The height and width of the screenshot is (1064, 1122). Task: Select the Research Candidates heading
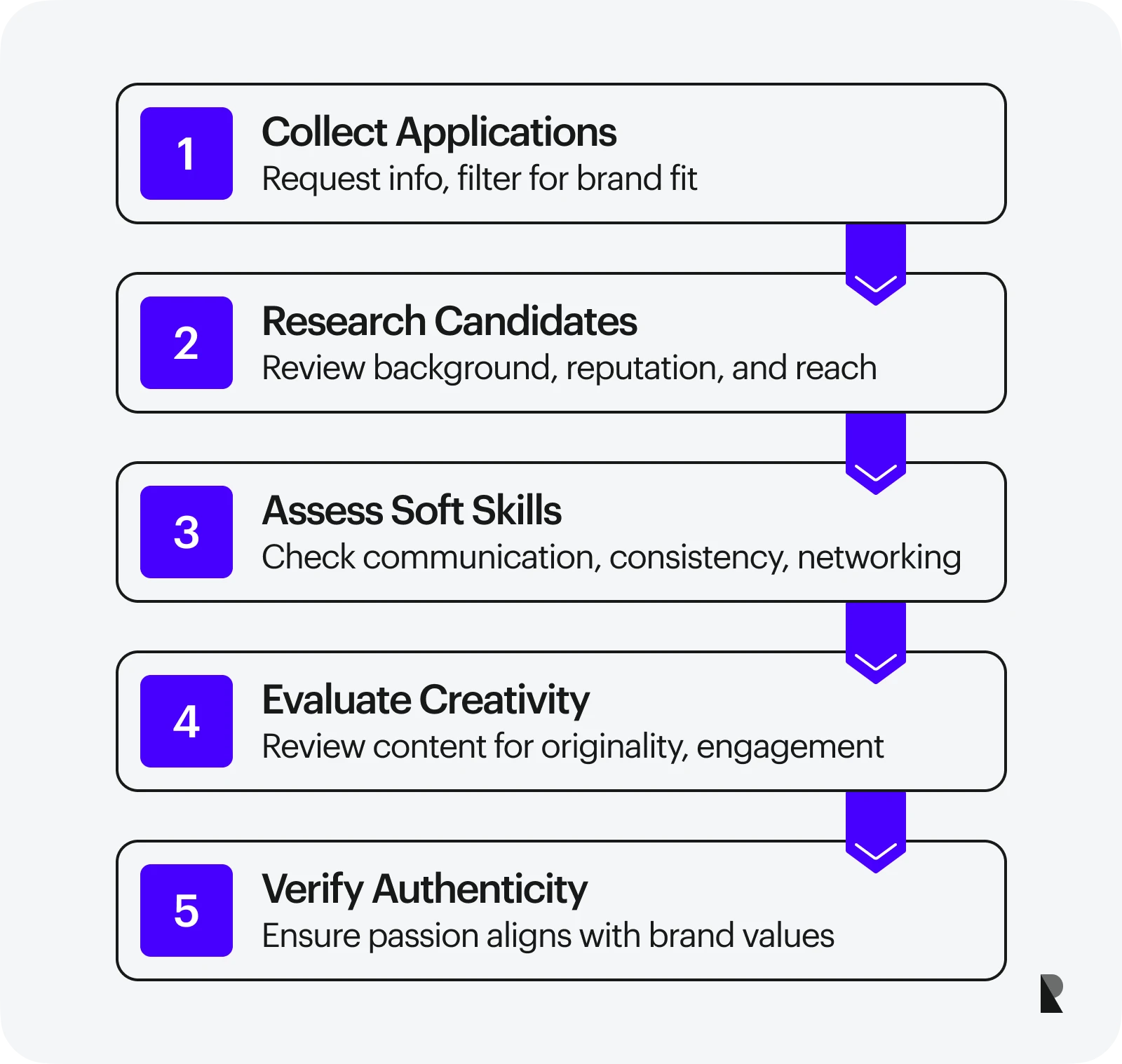(x=450, y=322)
